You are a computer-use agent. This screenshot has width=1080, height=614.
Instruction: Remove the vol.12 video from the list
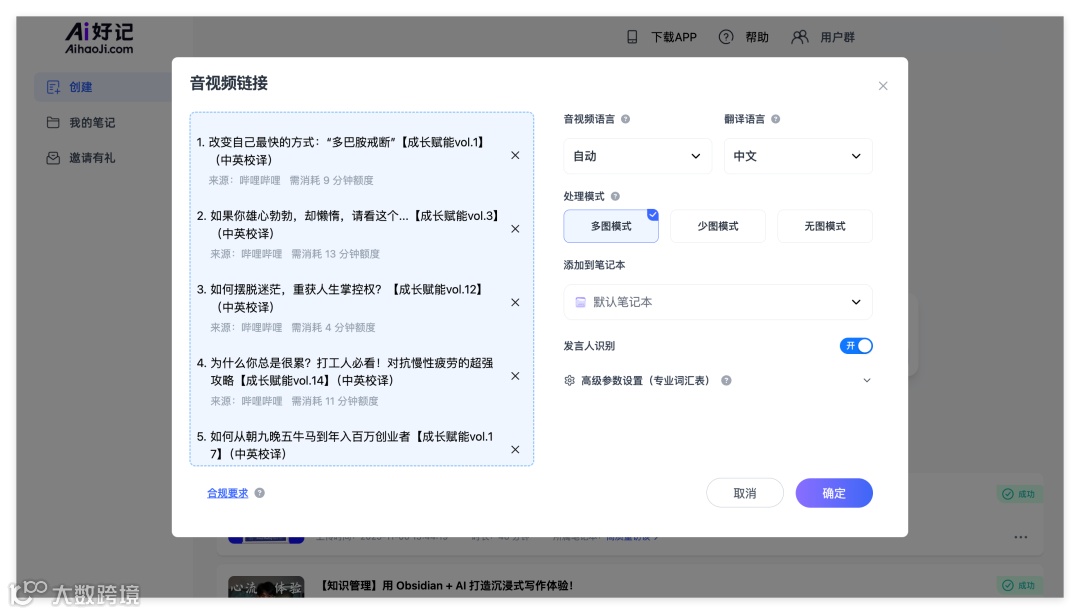515,303
